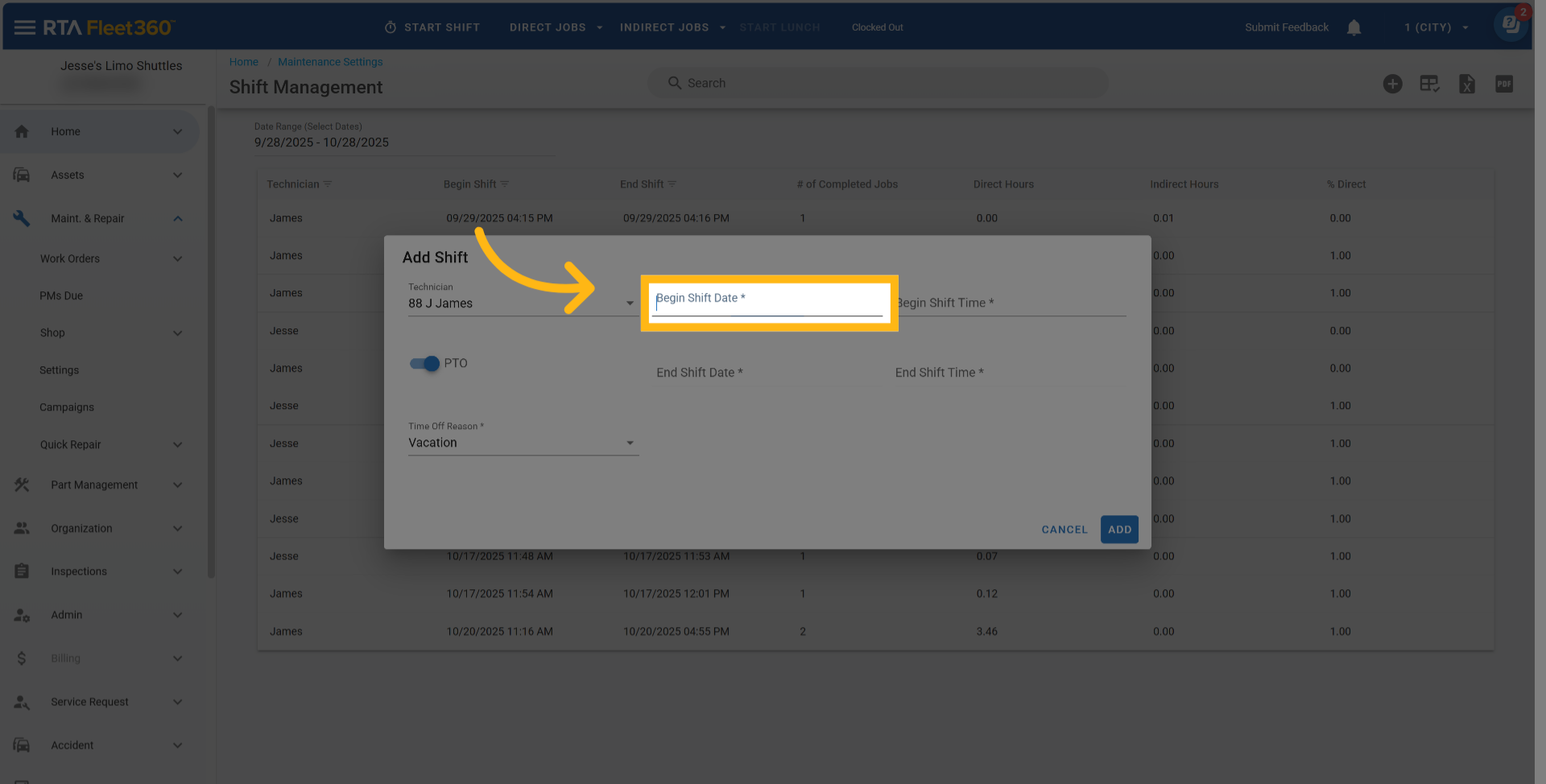The width and height of the screenshot is (1546, 784).
Task: Cancel the Add Shift dialog
Action: (1064, 530)
